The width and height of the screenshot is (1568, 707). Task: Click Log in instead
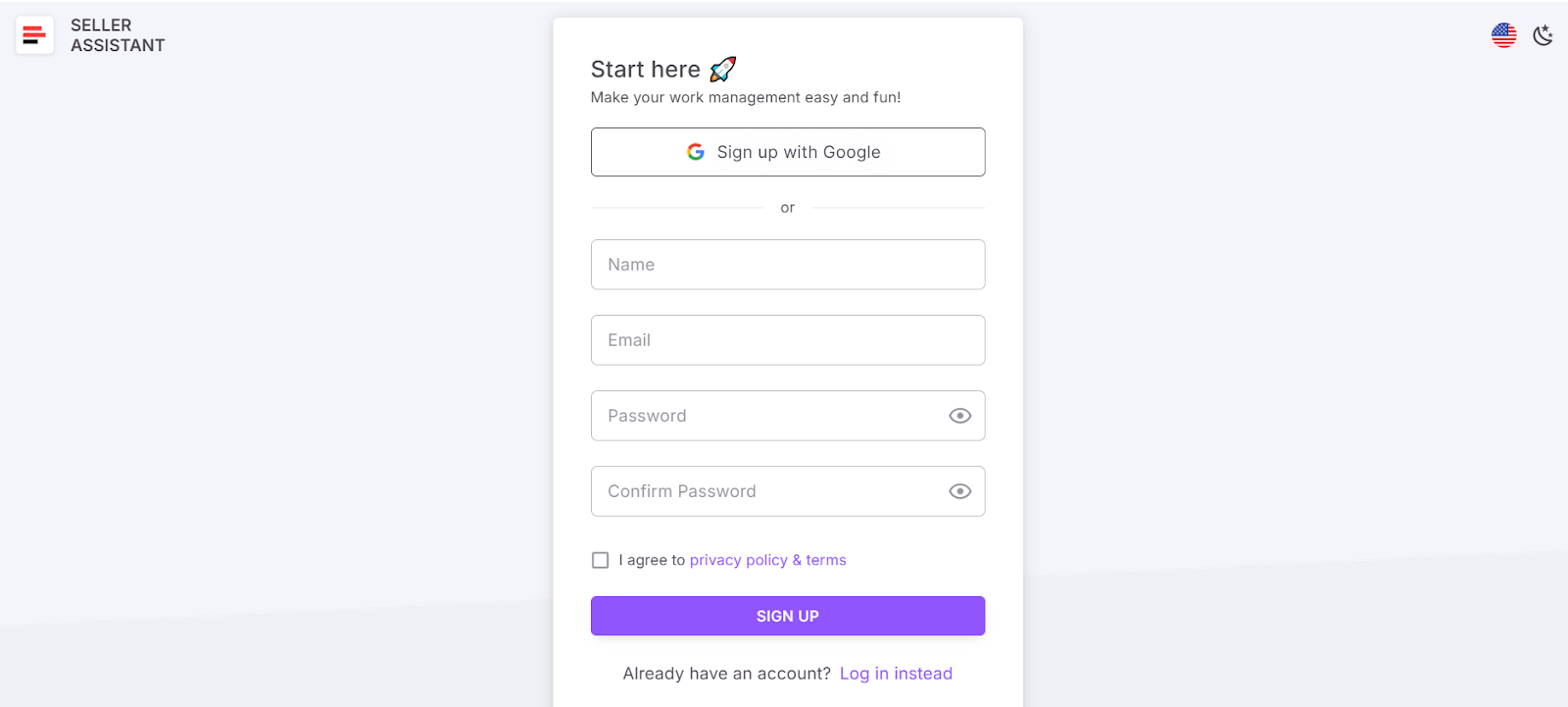(895, 673)
